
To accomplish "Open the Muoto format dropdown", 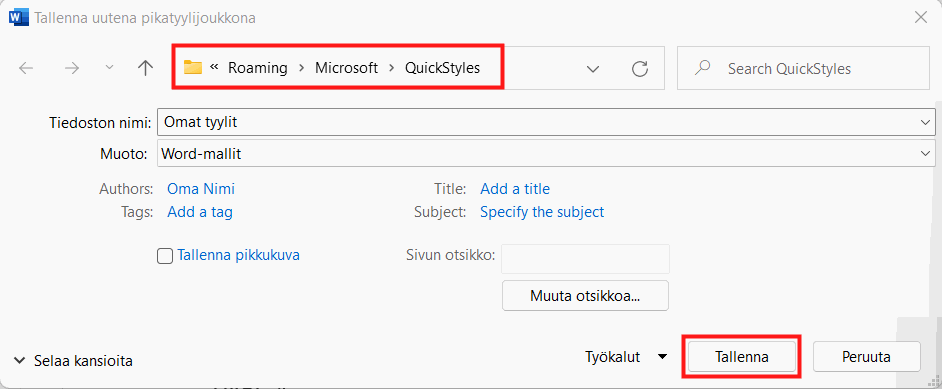I will (x=545, y=154).
